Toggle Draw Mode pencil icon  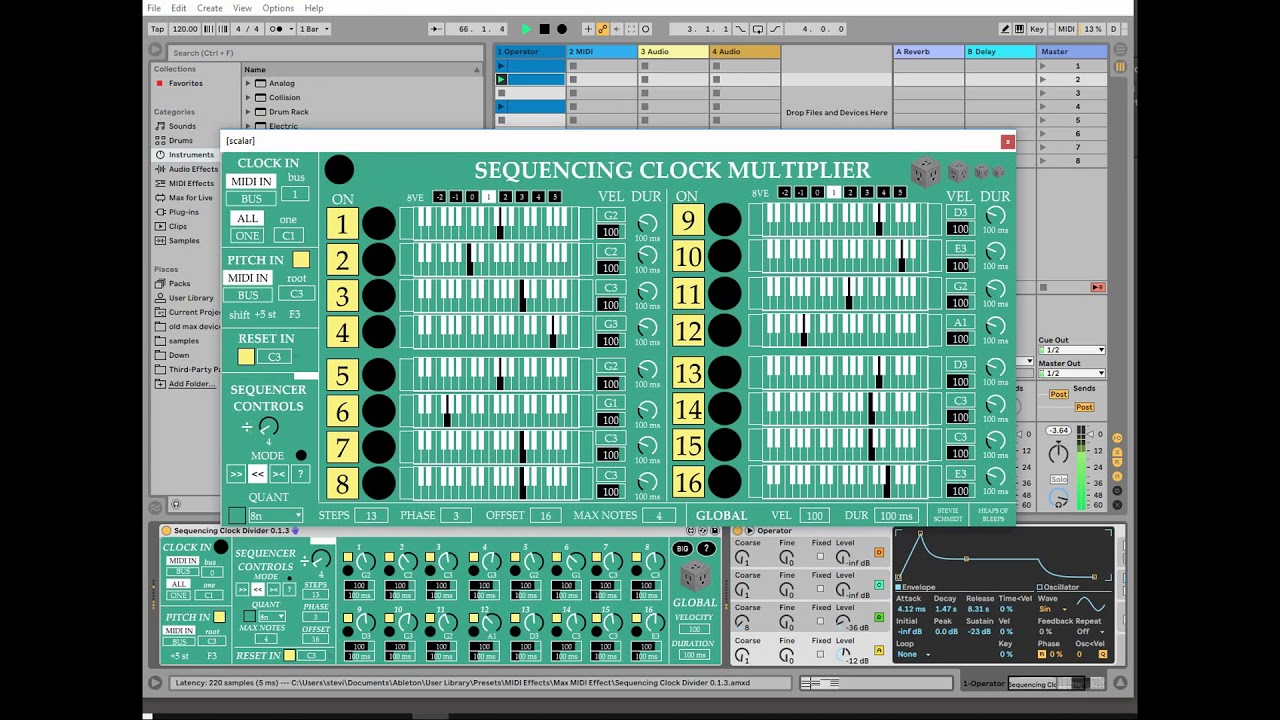pos(1005,29)
